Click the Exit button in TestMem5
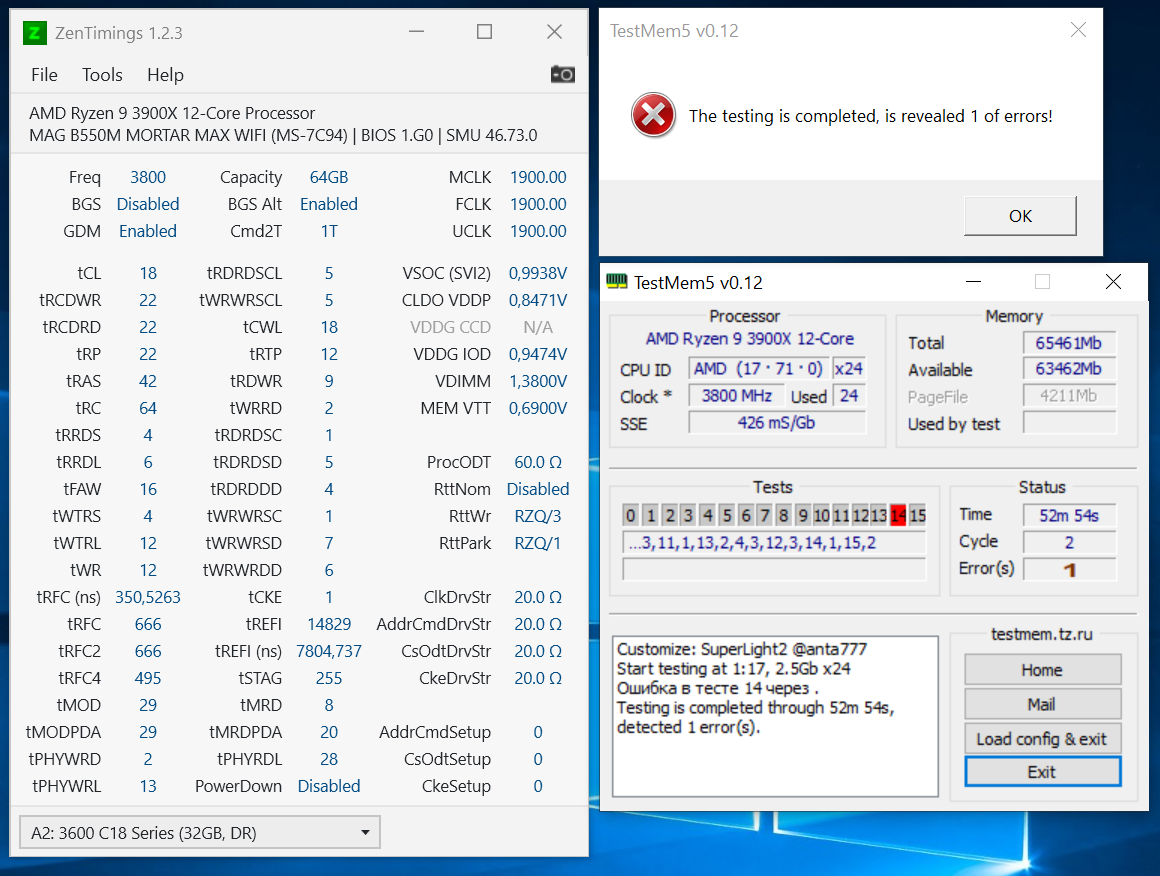This screenshot has width=1160, height=876. 1042,772
